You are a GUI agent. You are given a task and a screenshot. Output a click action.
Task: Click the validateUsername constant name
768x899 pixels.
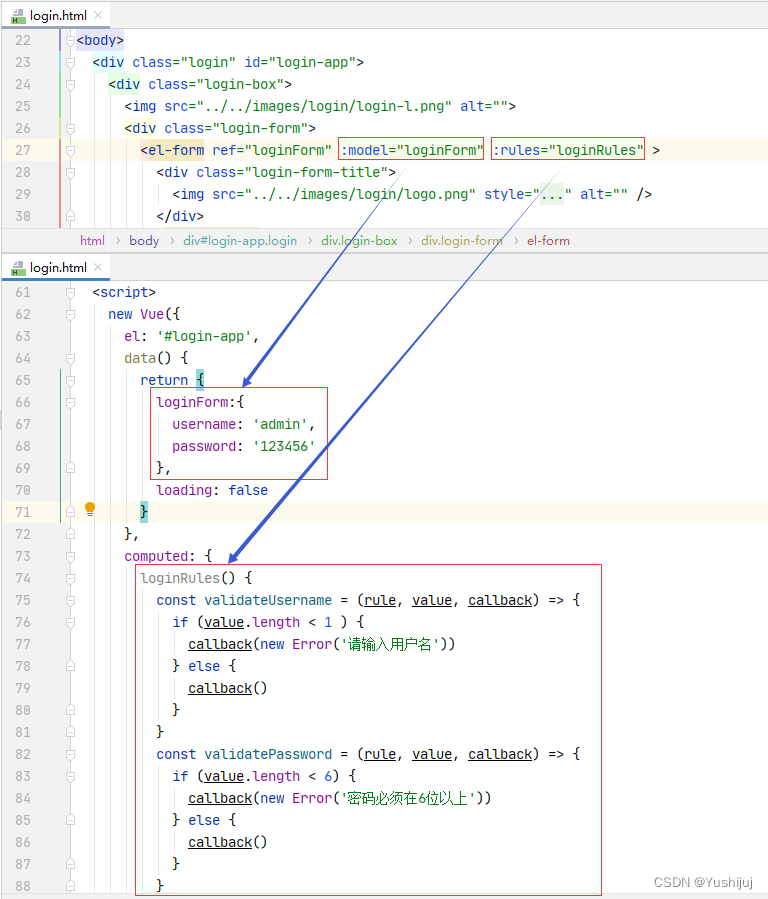coord(268,600)
